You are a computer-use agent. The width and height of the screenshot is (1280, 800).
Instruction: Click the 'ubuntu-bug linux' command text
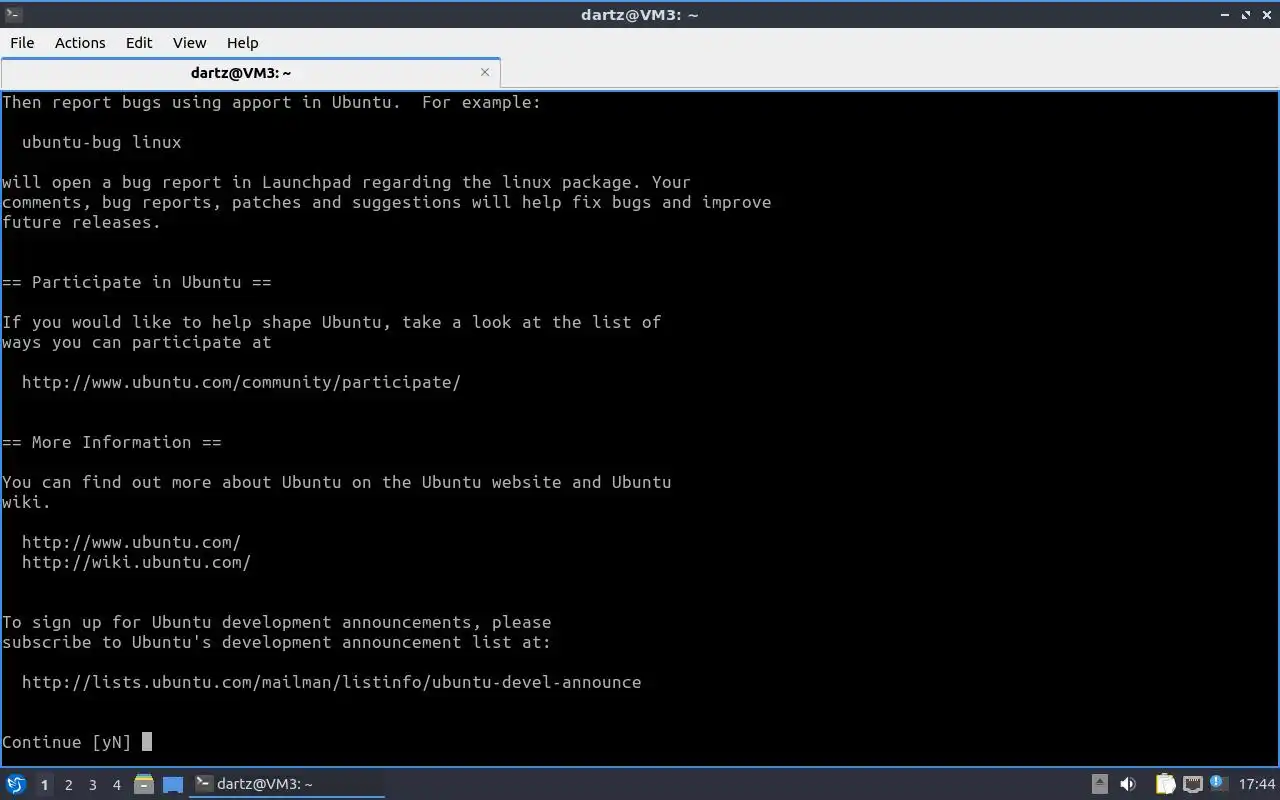tap(102, 142)
